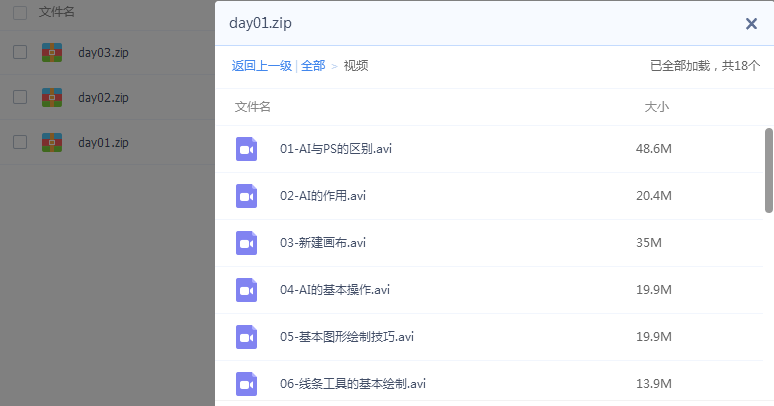The image size is (774, 406).
Task: Click video icon for 06-线条工具的基本绘制.avi
Action: 246,384
